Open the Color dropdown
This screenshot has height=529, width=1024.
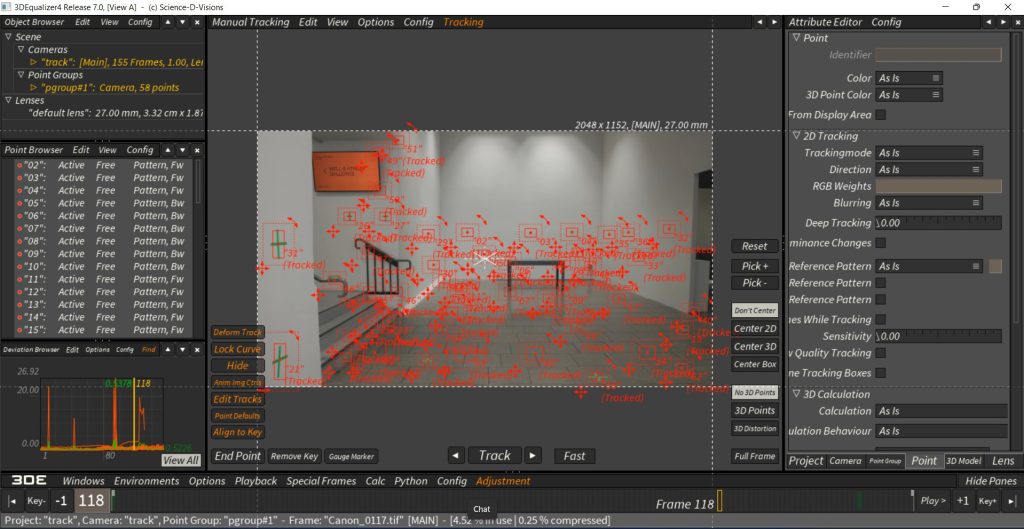[x=908, y=78]
